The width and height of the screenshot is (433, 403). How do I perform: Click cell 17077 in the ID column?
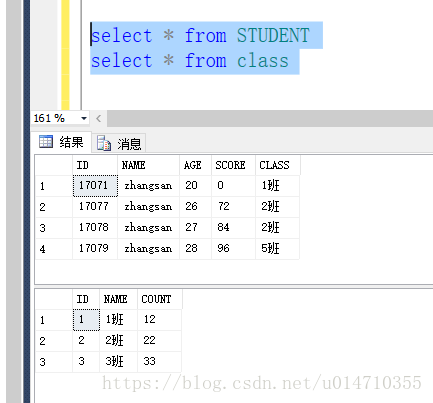[x=95, y=207]
